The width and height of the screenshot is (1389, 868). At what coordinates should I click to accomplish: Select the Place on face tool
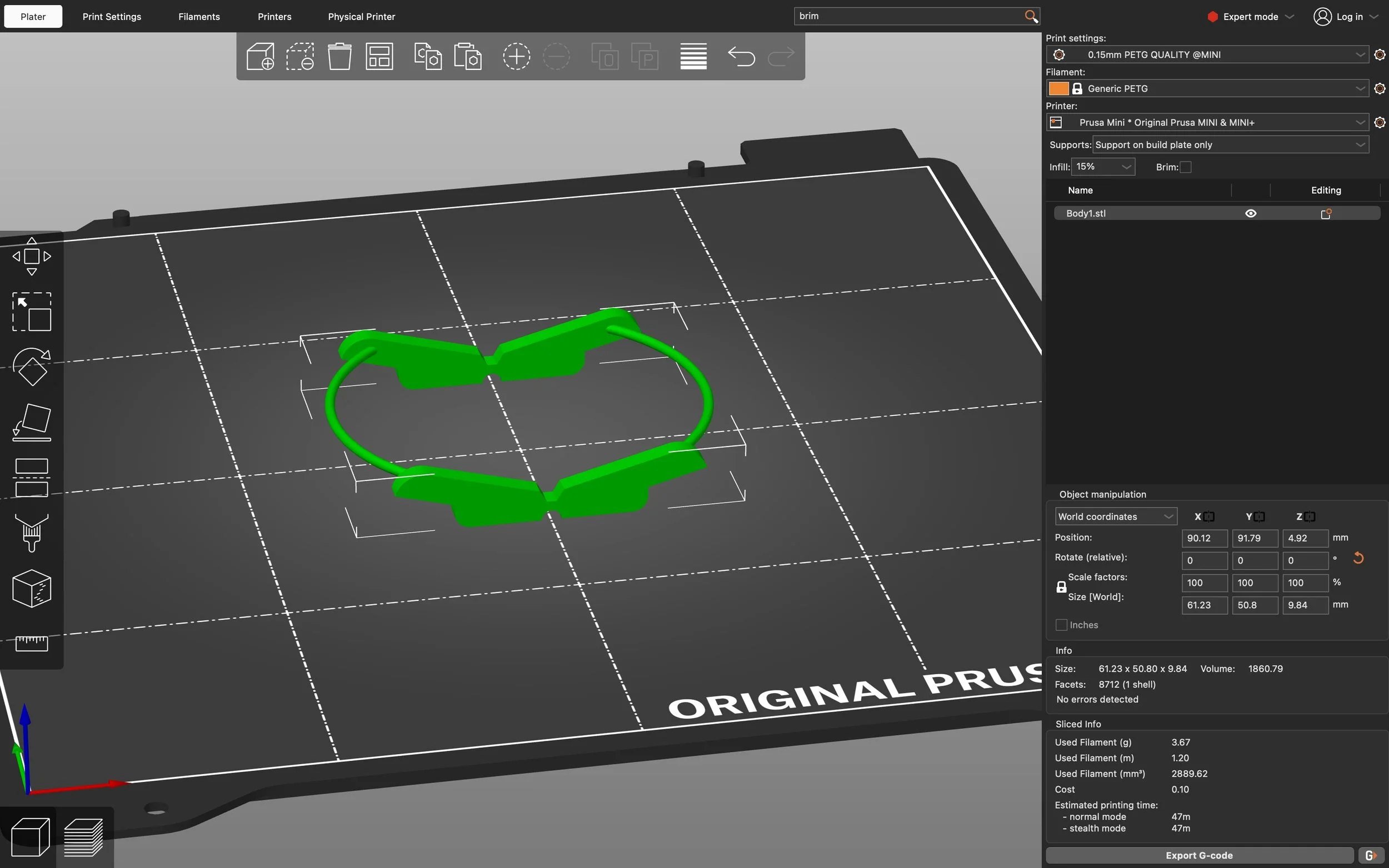point(32,423)
